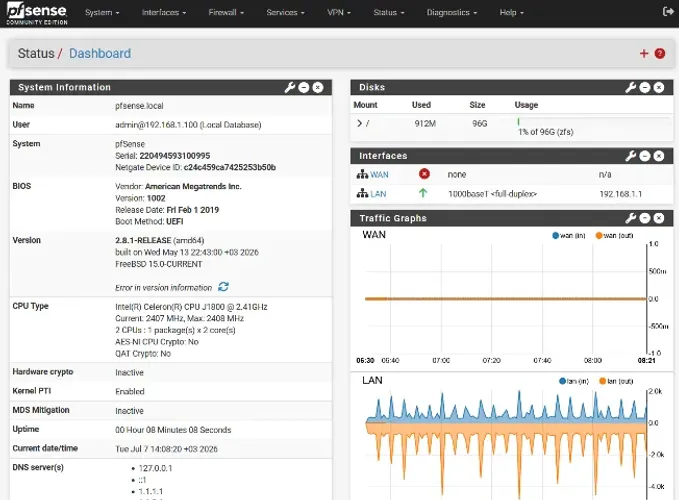The image size is (679, 500).
Task: Toggle lan (in) legend series
Action: [574, 381]
